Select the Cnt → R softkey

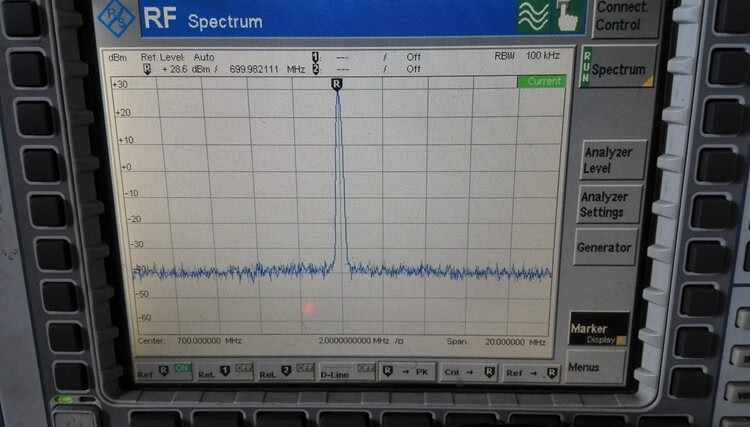pyautogui.click(x=468, y=372)
